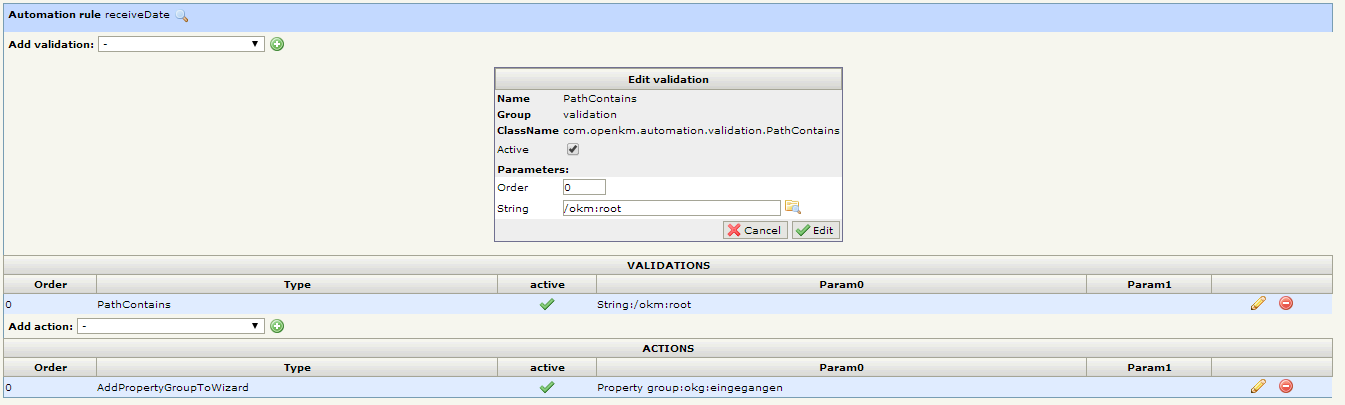This screenshot has width=1345, height=405.
Task: Click the String input field with /okm:root
Action: point(671,208)
